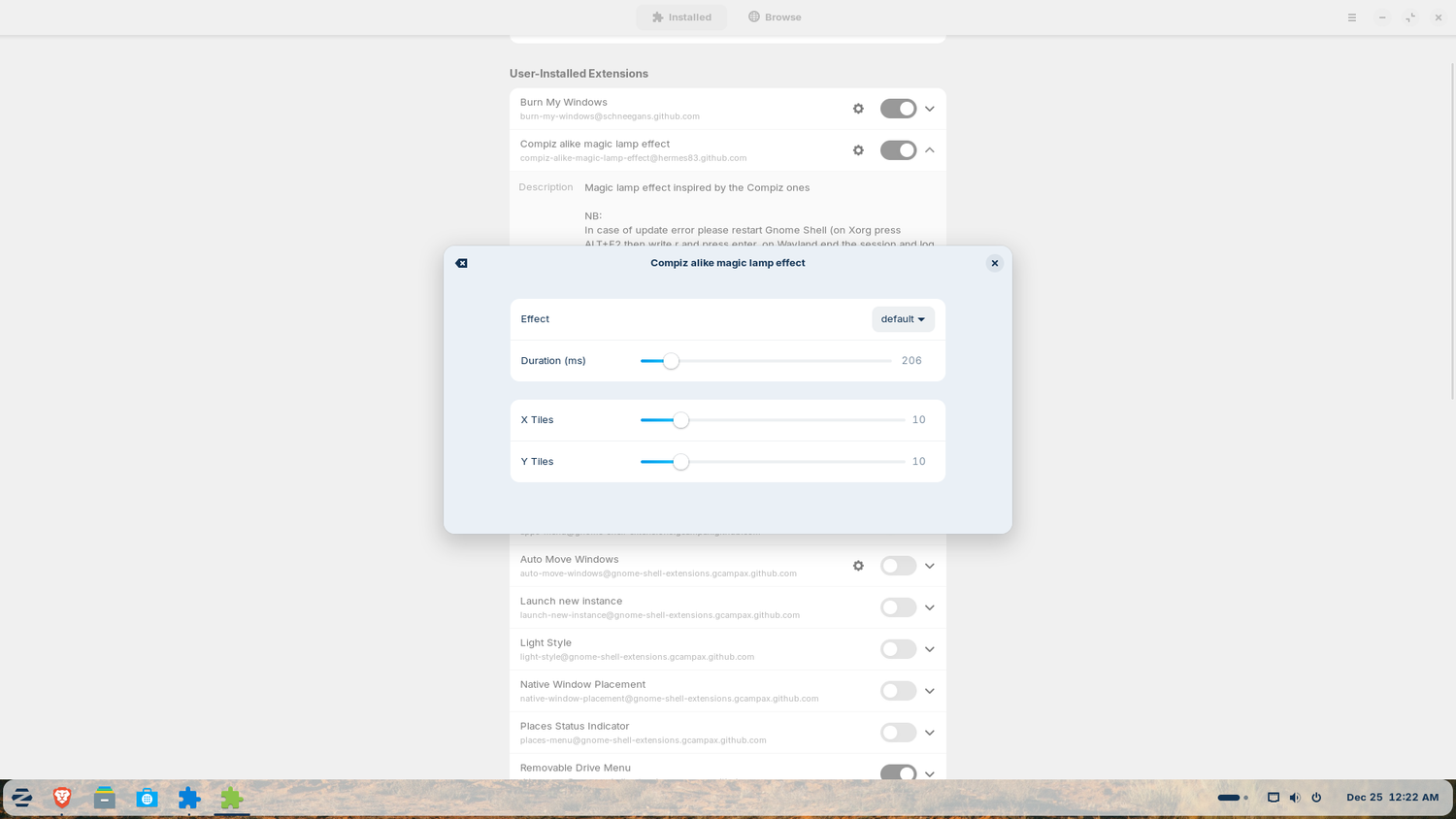Click the "Duration (ms)" label

pyautogui.click(x=553, y=361)
